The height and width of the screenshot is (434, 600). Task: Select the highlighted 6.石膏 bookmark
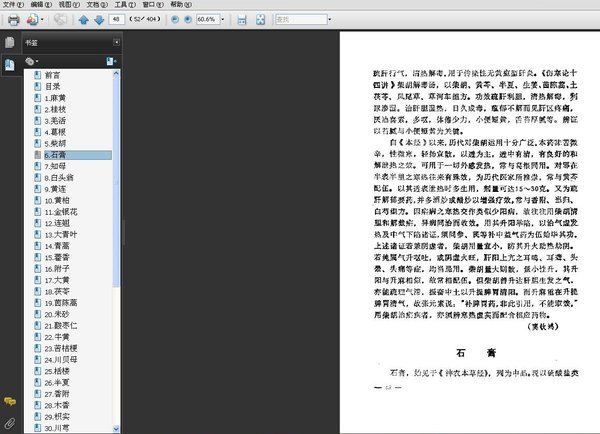tap(78, 155)
